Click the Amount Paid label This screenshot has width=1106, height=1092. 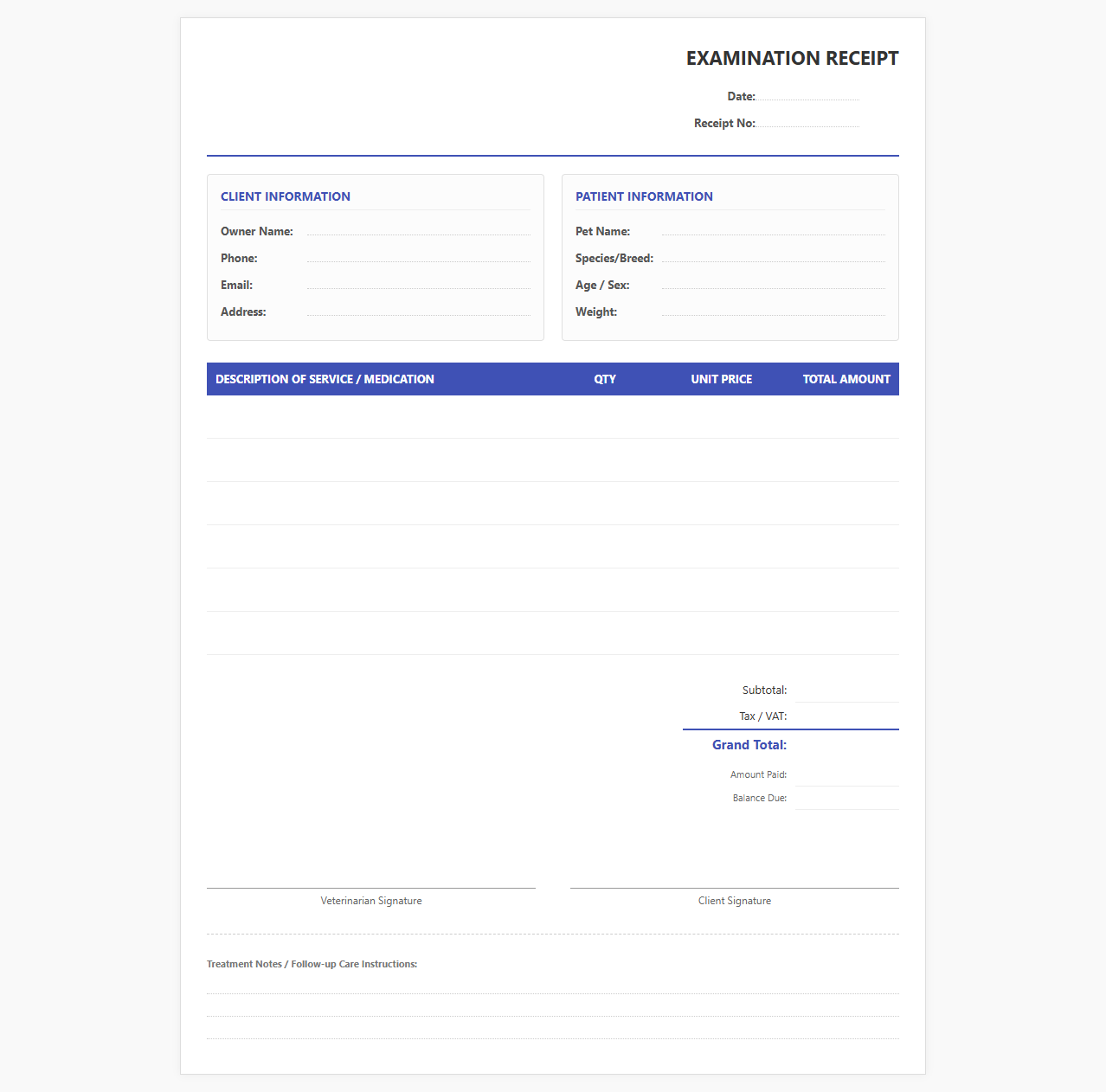pos(758,774)
